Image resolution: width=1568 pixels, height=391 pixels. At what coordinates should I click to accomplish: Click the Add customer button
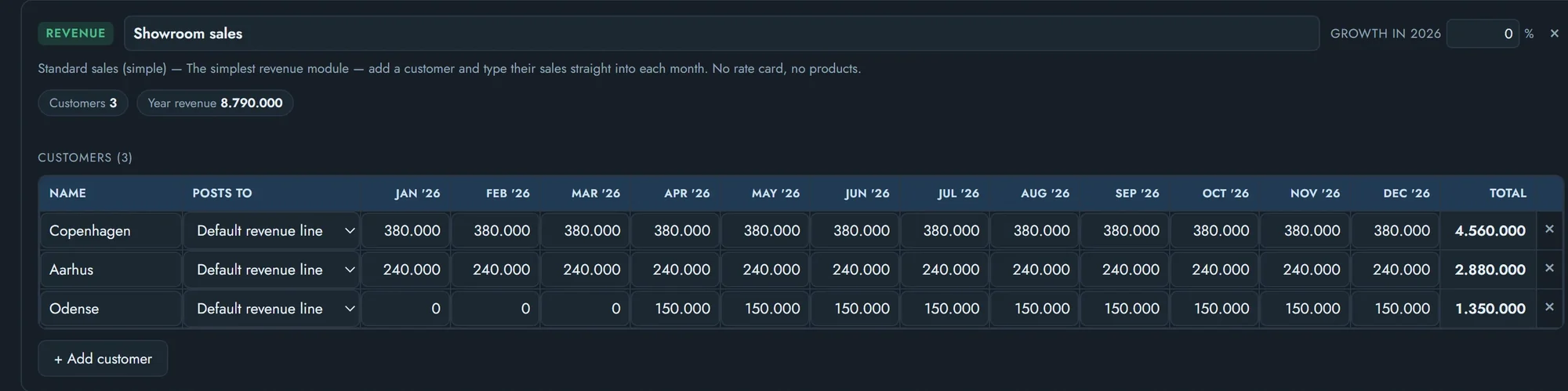pyautogui.click(x=103, y=358)
